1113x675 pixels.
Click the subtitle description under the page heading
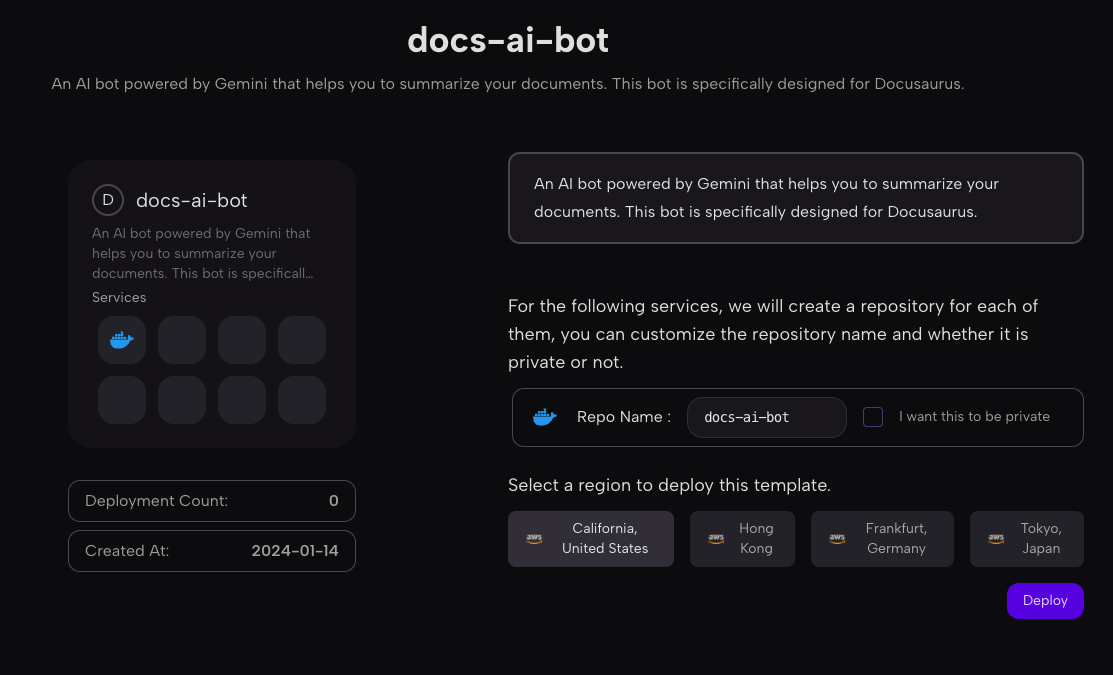(x=508, y=84)
